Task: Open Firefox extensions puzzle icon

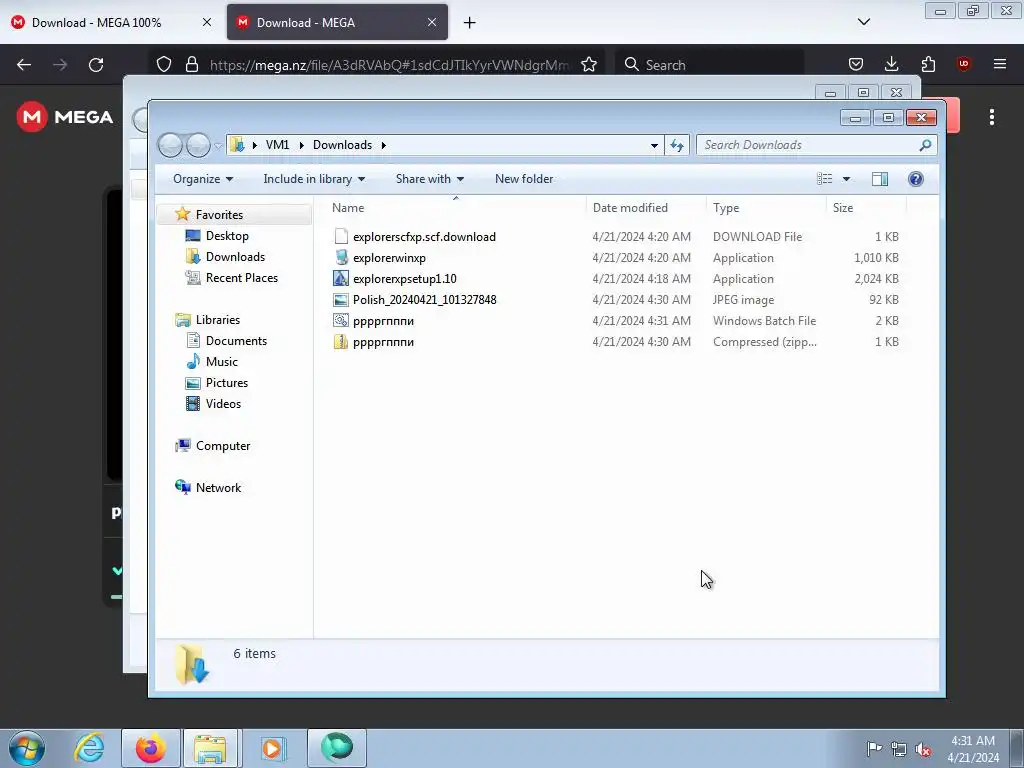Action: (x=928, y=64)
